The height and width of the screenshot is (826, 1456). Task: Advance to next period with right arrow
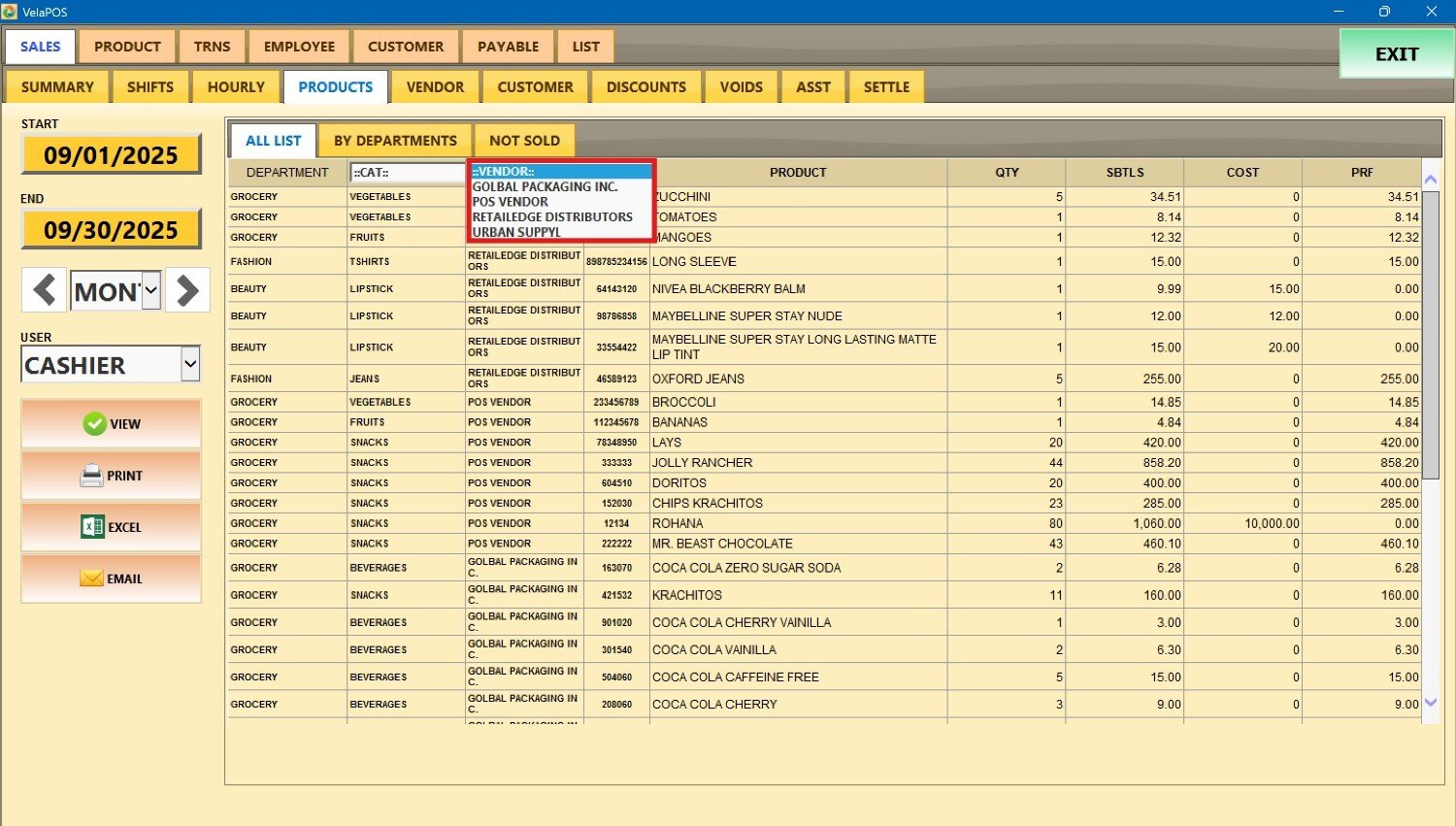click(187, 290)
